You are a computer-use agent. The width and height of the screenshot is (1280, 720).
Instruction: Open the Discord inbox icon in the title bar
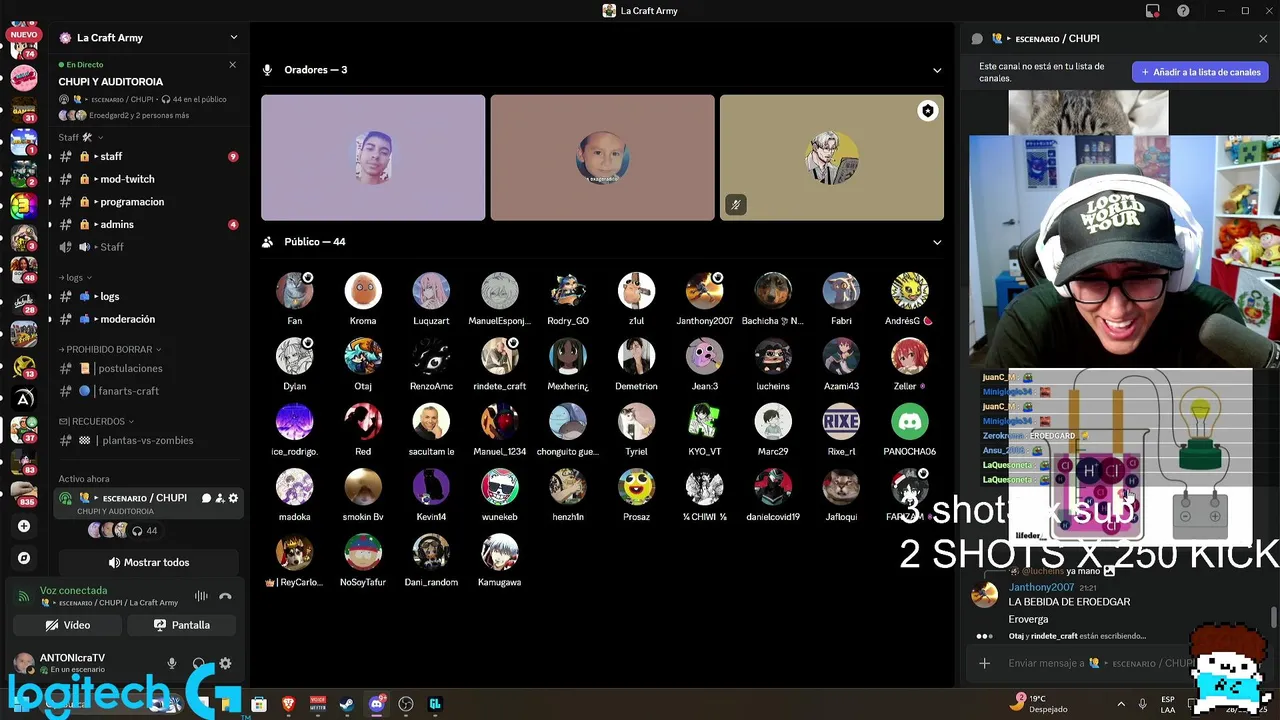[1153, 11]
